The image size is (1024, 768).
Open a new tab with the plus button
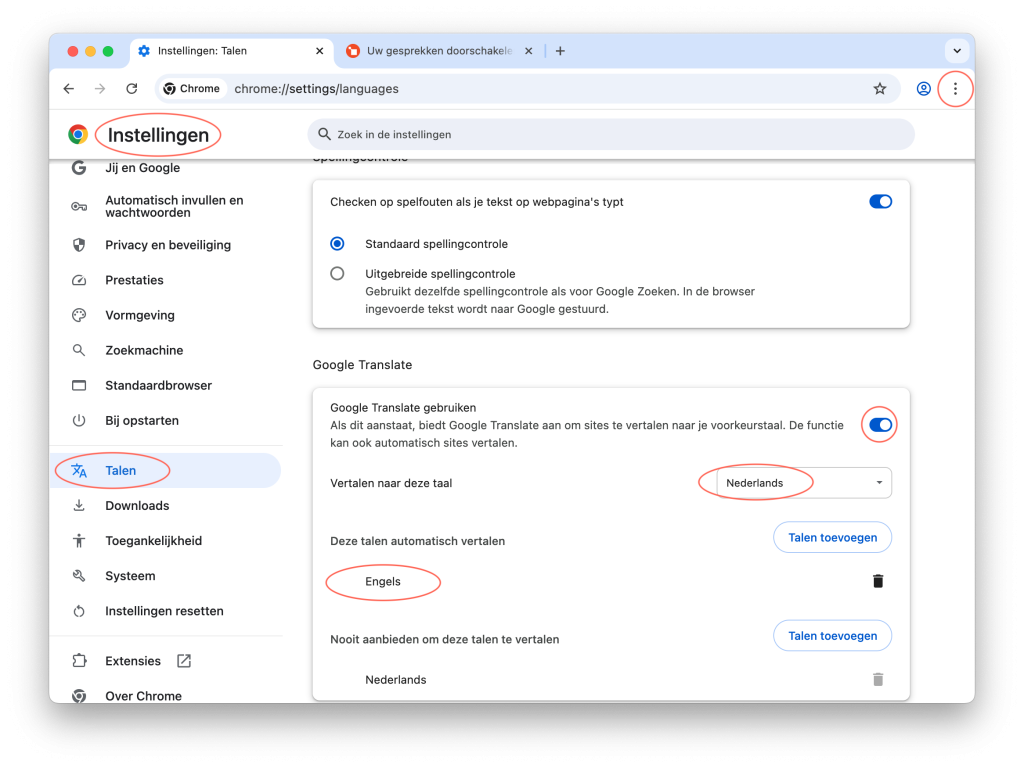(x=560, y=51)
